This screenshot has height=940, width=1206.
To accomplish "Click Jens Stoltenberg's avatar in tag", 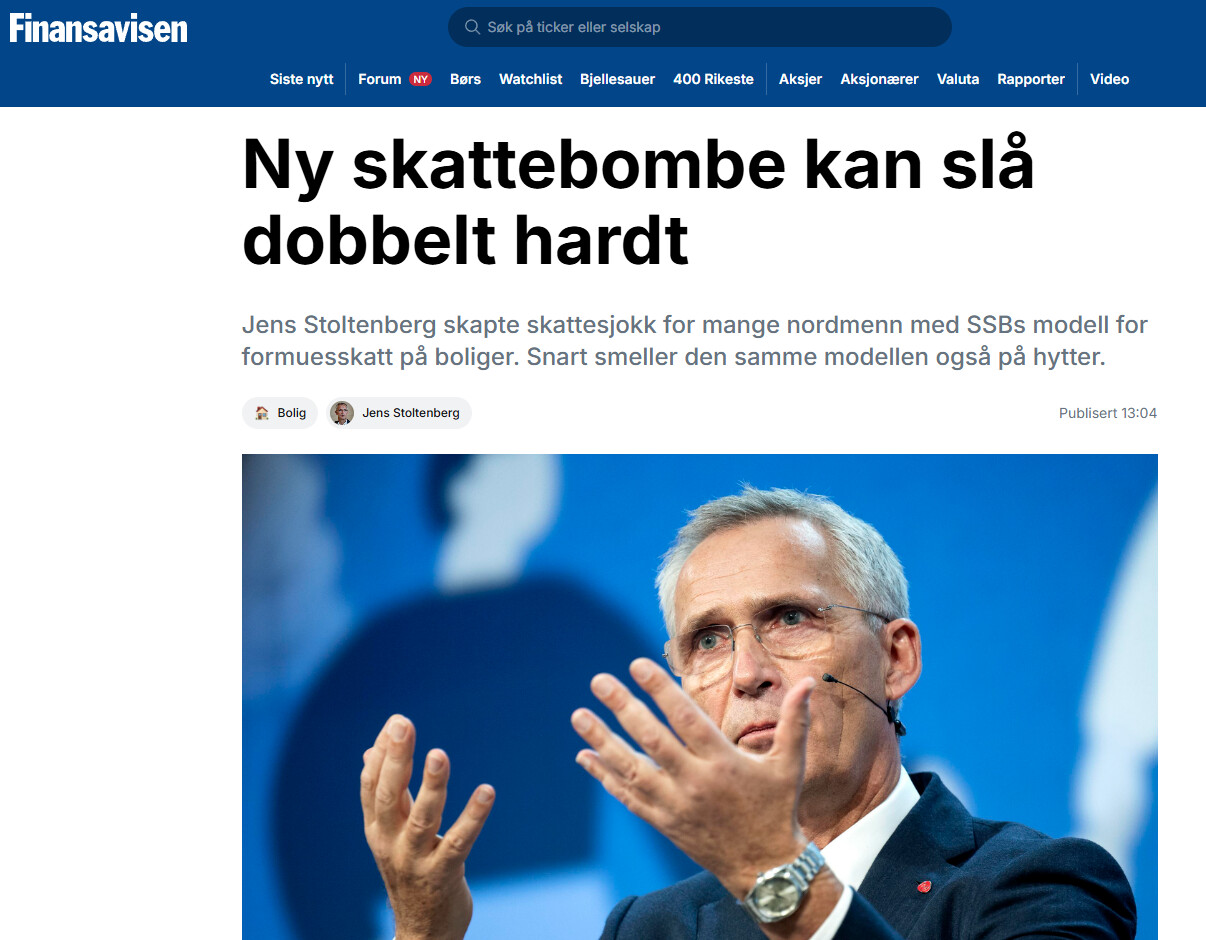I will (x=342, y=413).
